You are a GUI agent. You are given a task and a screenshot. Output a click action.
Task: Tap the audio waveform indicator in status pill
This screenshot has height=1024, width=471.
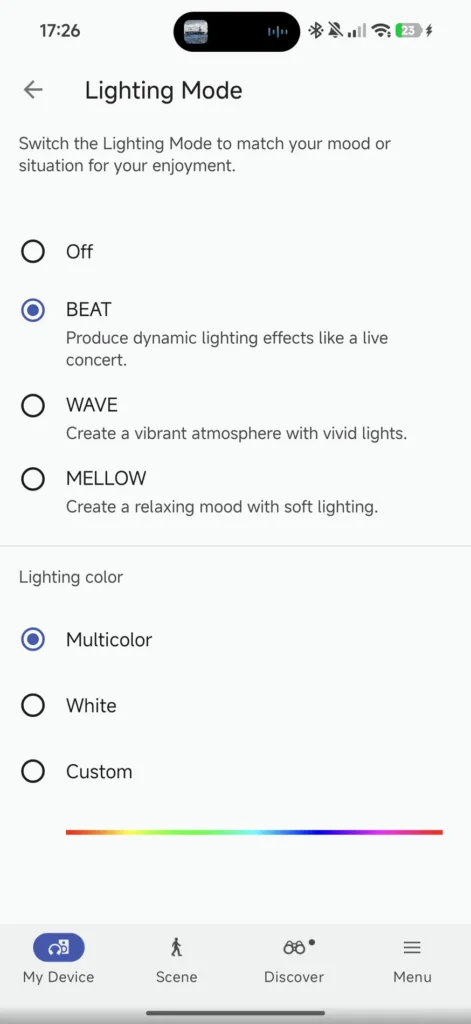tap(278, 31)
